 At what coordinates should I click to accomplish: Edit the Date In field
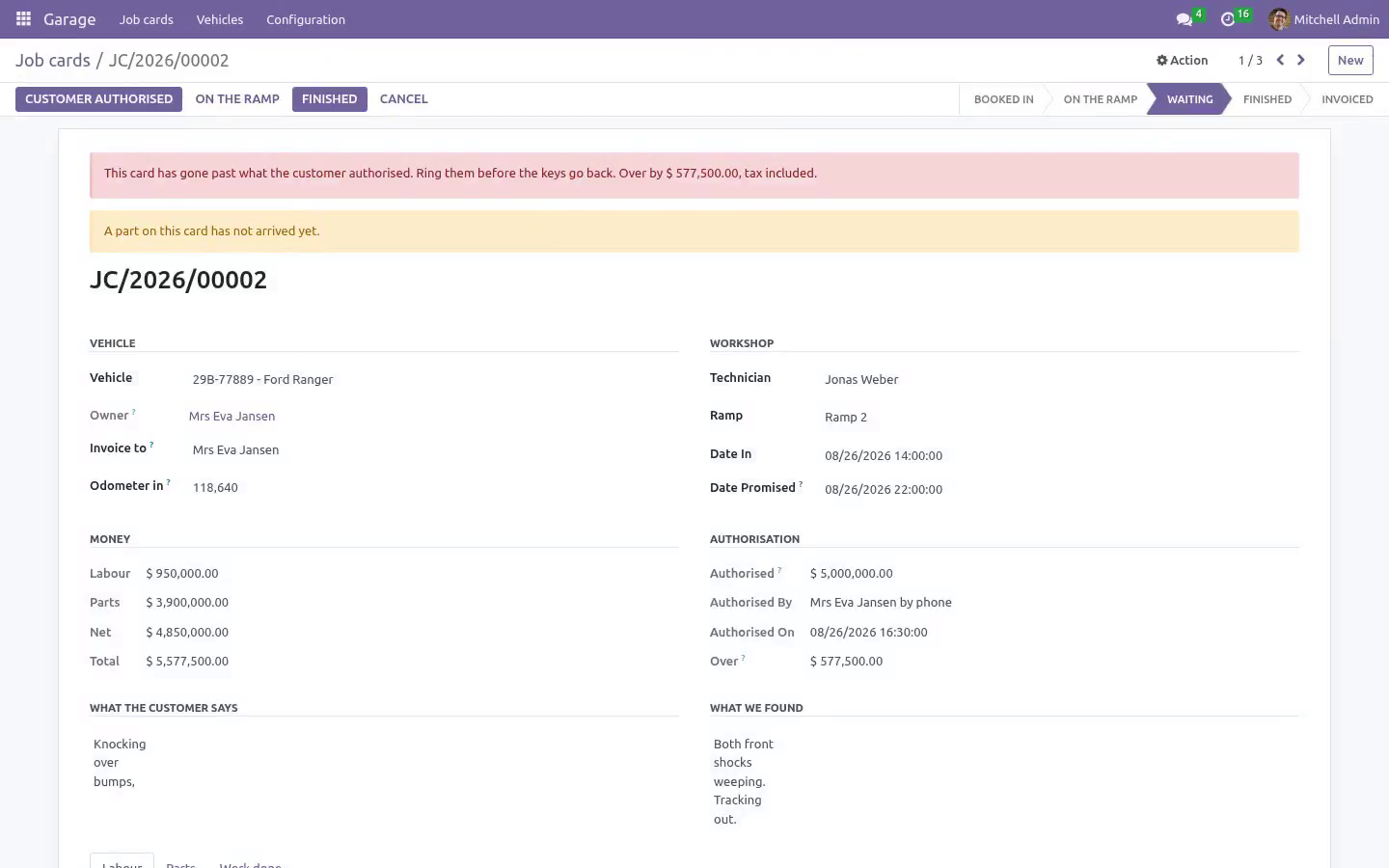[x=1059, y=456]
